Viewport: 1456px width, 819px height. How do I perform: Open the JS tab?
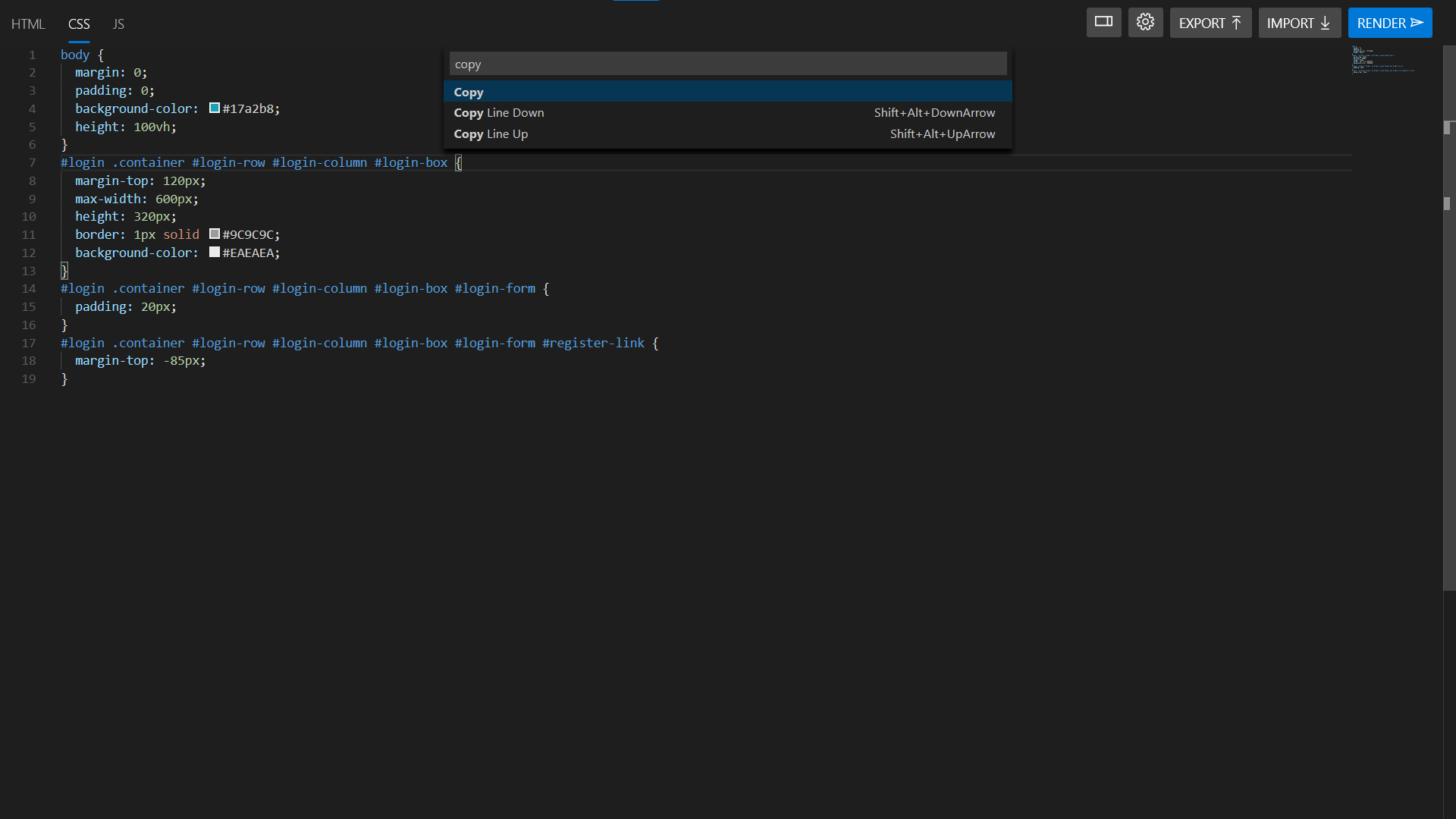[x=118, y=24]
